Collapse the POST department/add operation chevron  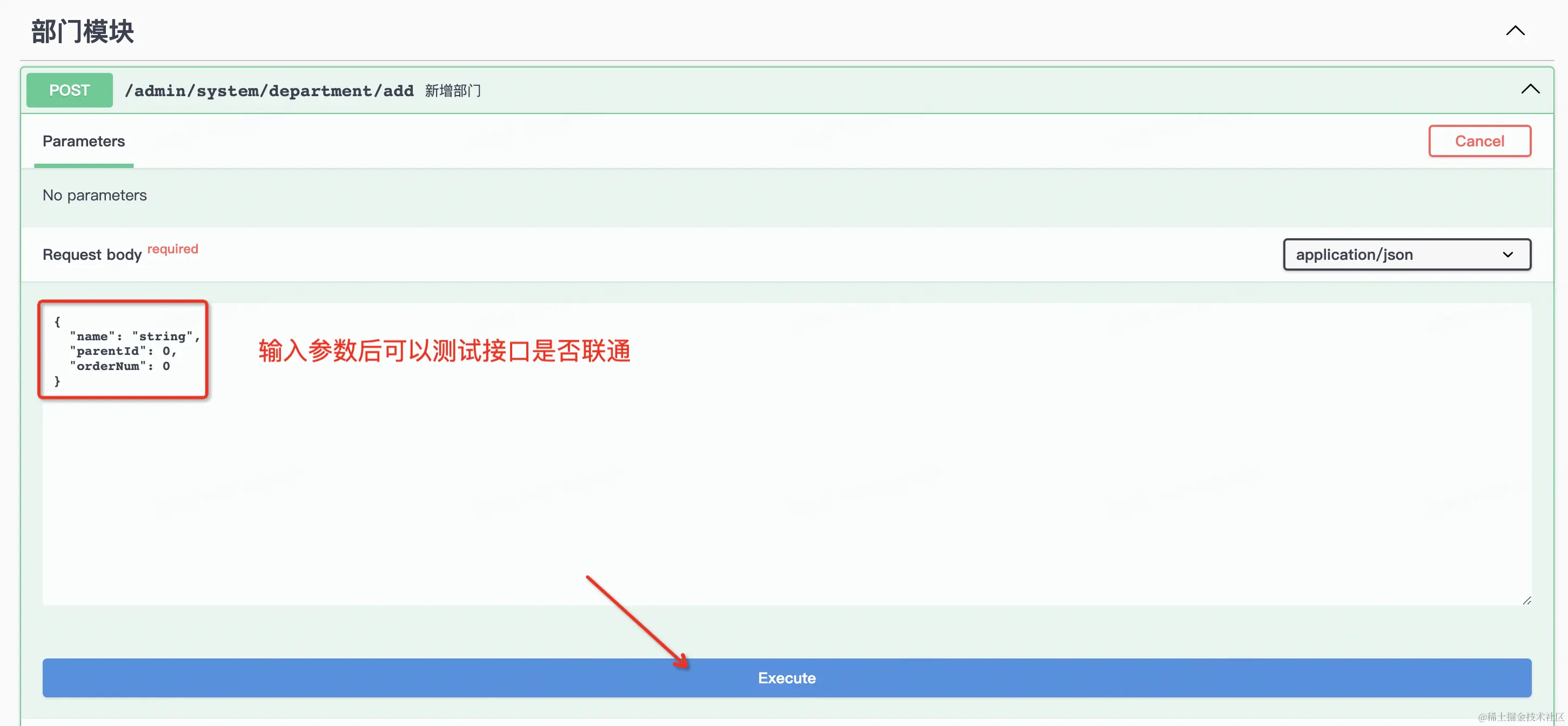(1530, 90)
